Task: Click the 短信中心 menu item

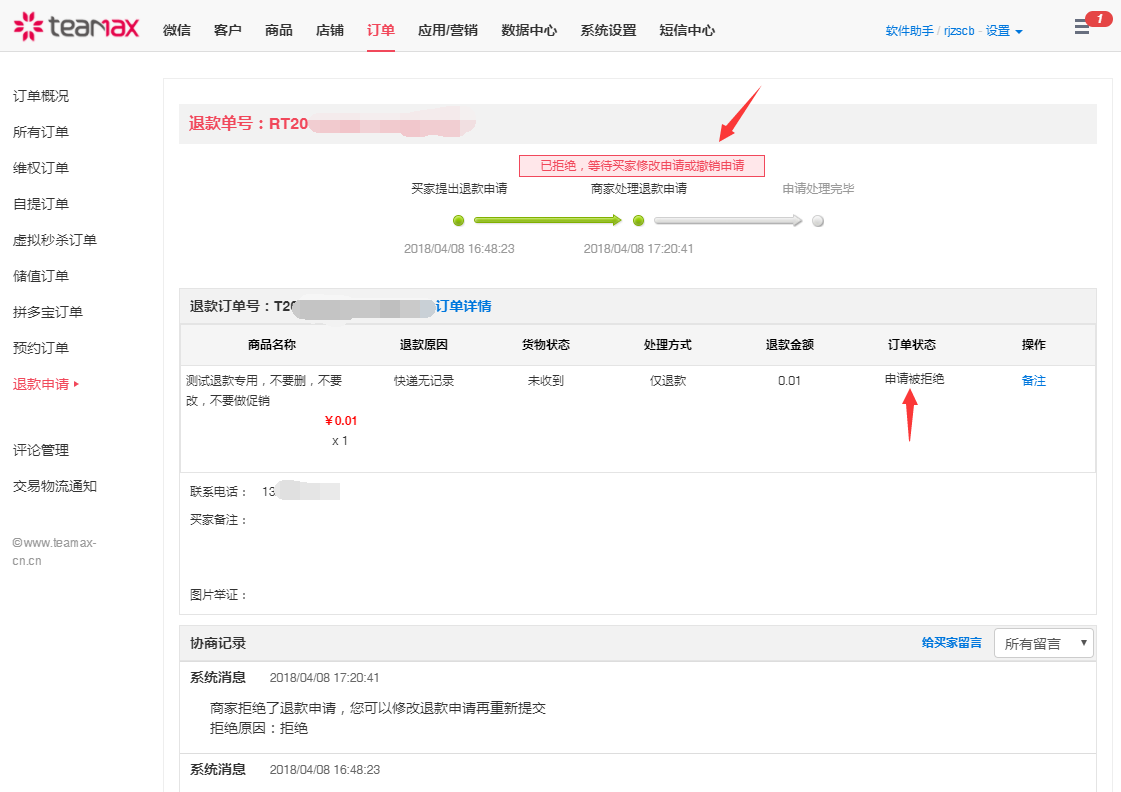Action: (687, 30)
